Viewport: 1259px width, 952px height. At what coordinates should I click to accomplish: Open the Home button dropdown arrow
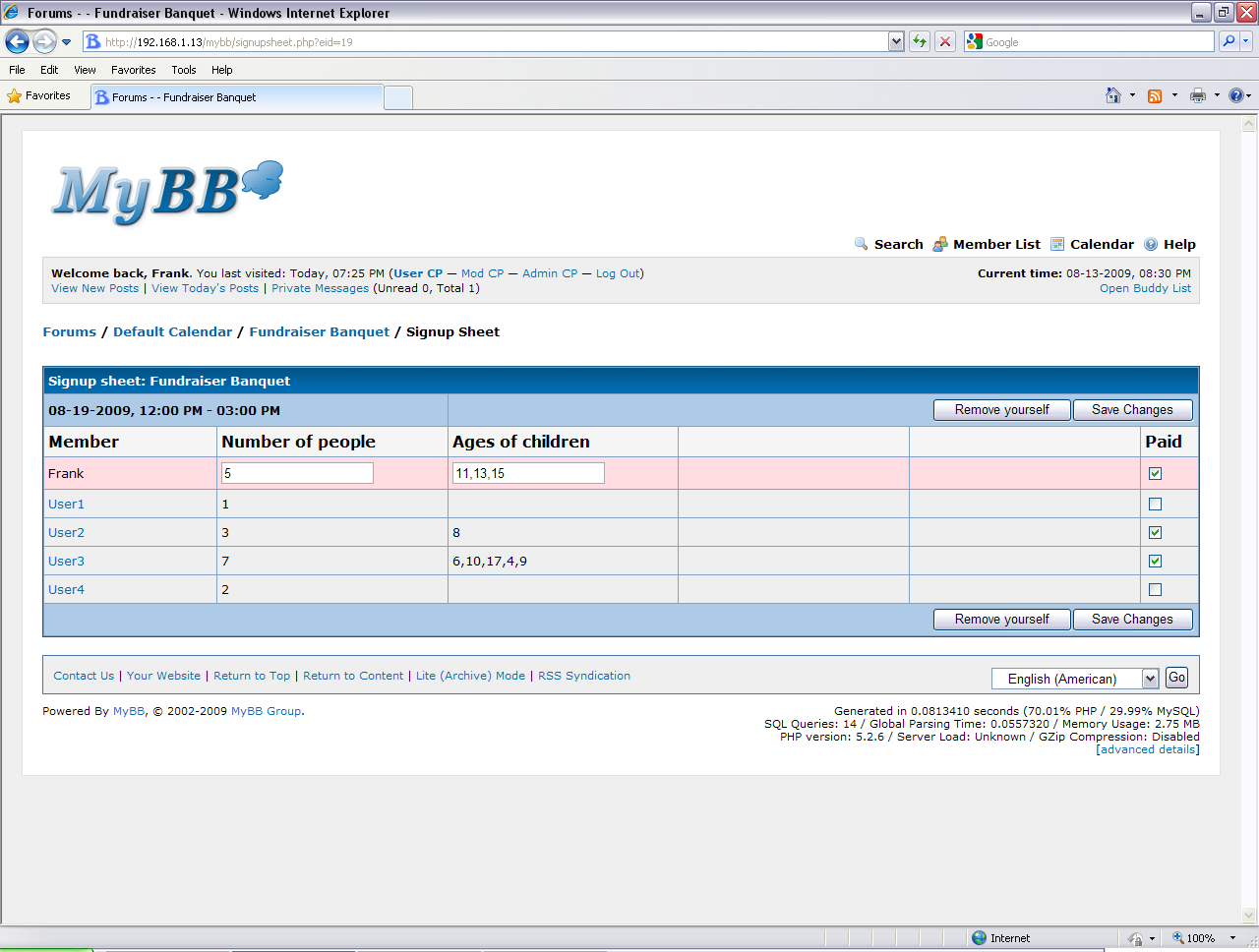pos(1132,95)
